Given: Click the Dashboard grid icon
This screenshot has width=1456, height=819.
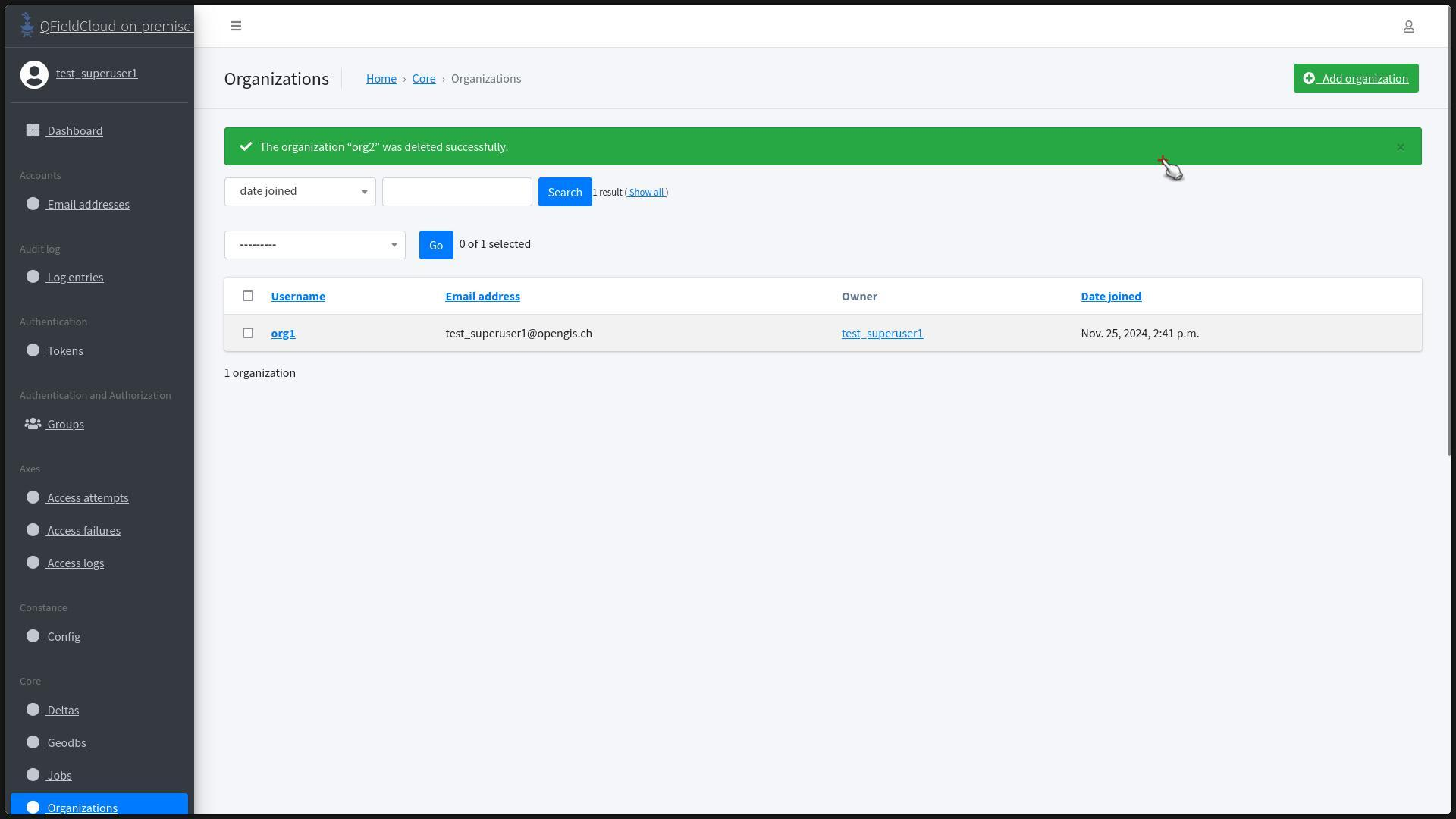Looking at the screenshot, I should [x=33, y=130].
